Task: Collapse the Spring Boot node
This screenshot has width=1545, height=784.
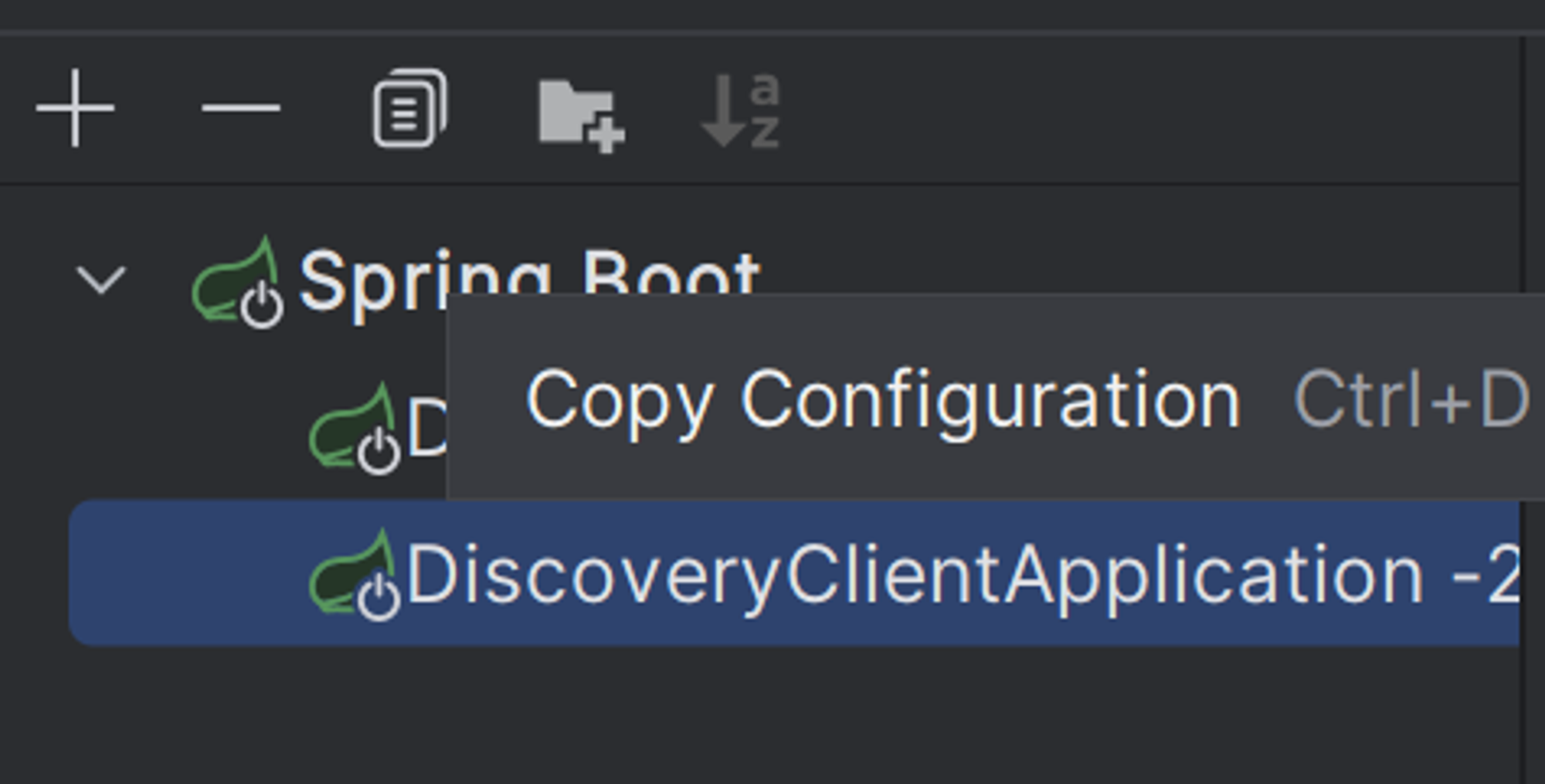Action: point(101,280)
